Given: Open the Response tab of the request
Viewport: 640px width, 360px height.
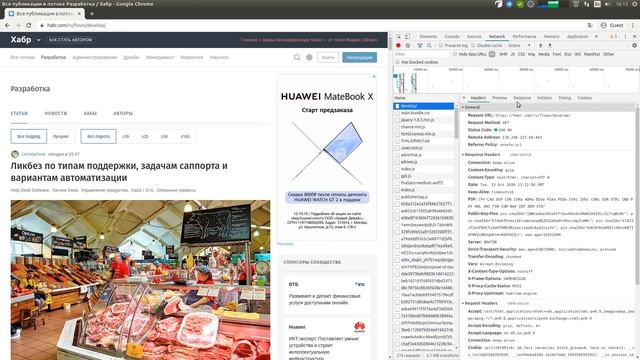Looking at the screenshot, I should click(x=522, y=98).
